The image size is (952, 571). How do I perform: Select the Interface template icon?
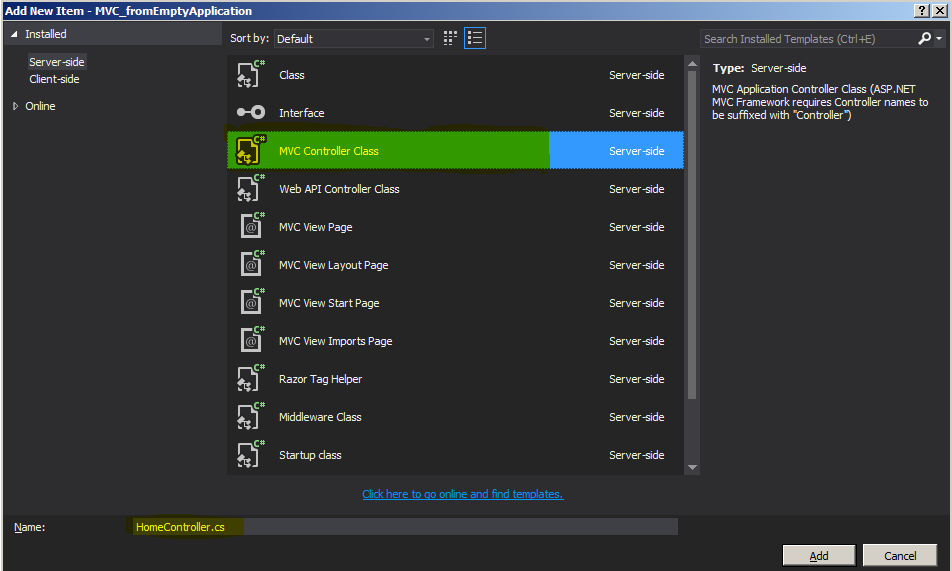250,112
